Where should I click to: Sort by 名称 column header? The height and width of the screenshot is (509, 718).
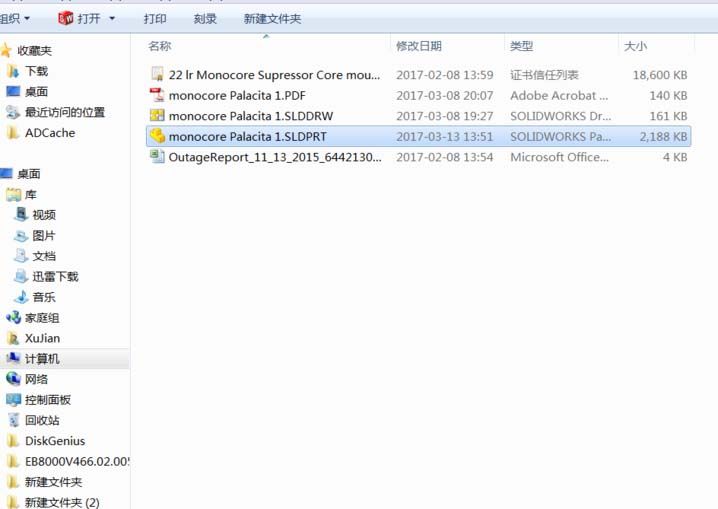(160, 46)
